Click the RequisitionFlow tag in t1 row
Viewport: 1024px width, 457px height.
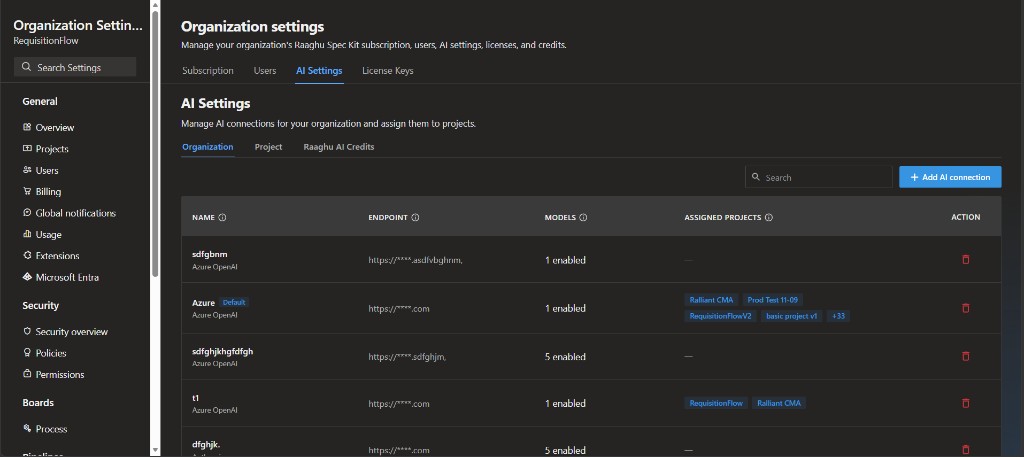coord(716,403)
